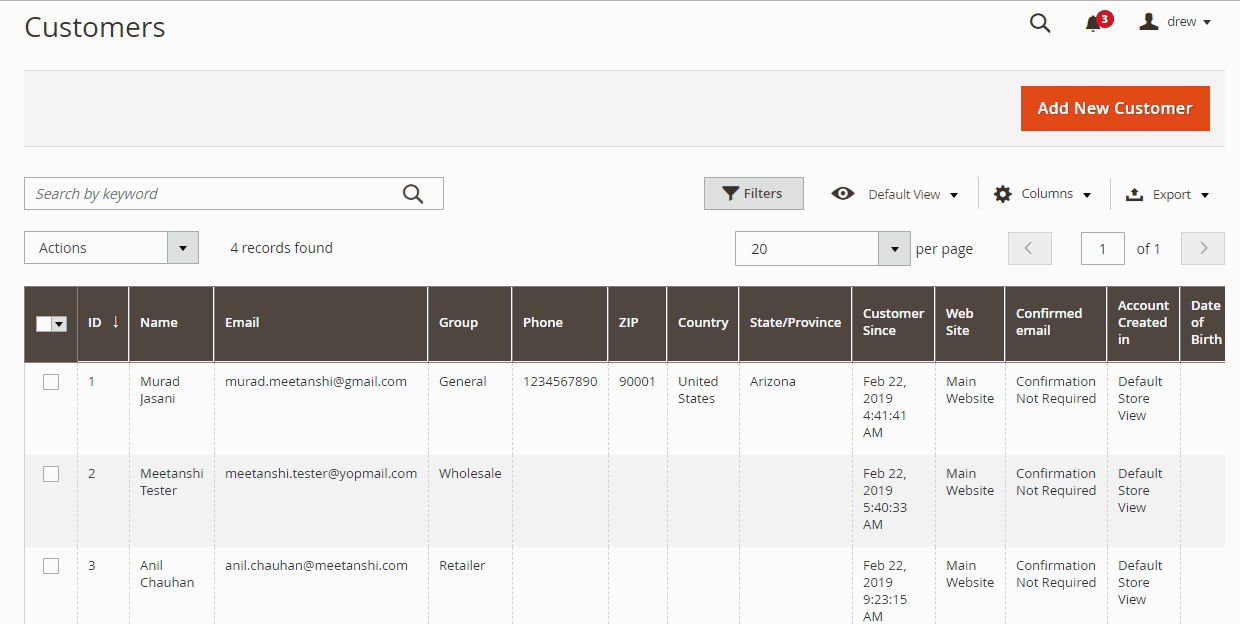Click email meetanshi.tester@yopmail.com
The width and height of the screenshot is (1240, 624).
(x=321, y=473)
